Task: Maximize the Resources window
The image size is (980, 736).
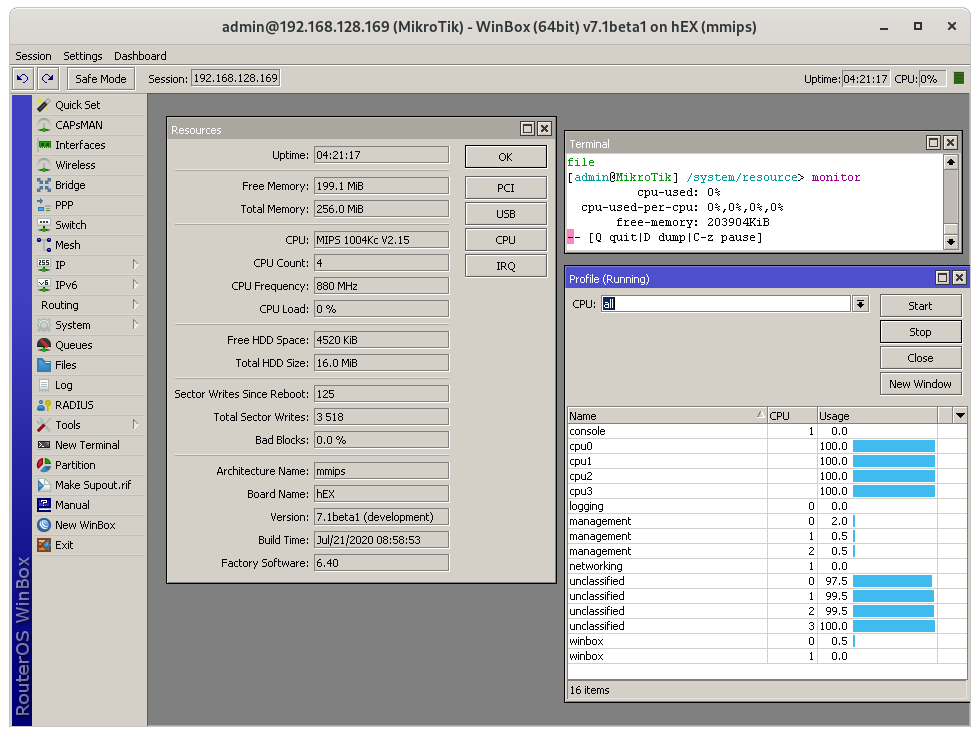Action: (528, 129)
